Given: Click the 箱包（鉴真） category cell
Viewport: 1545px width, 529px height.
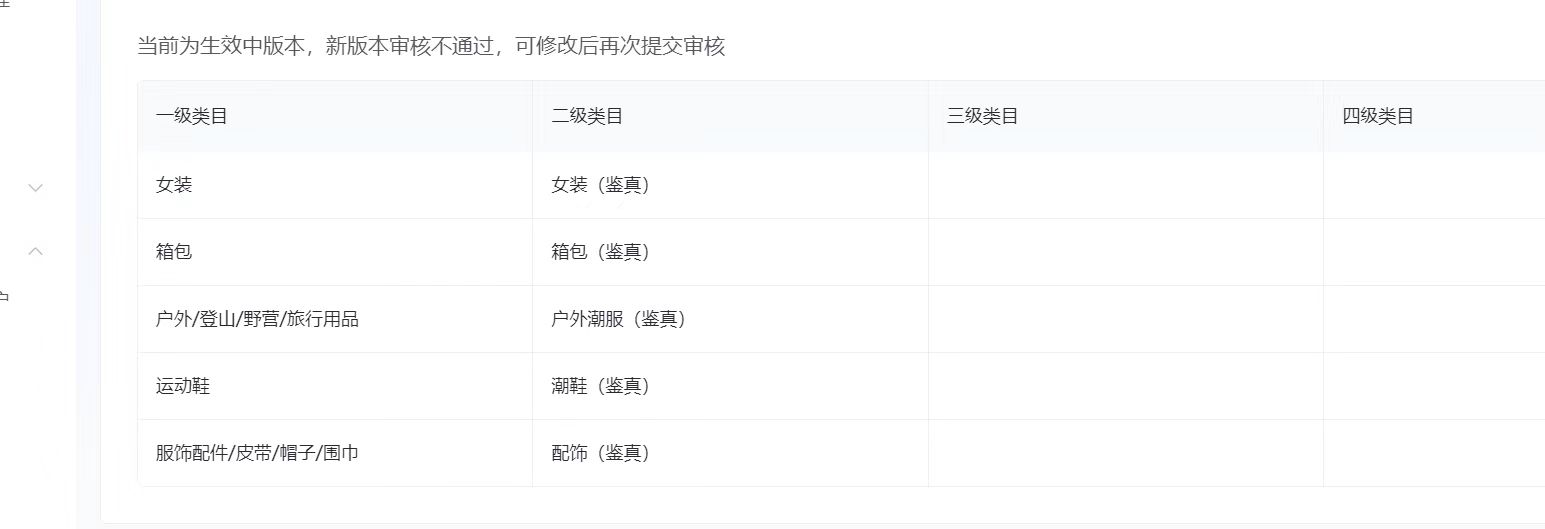Looking at the screenshot, I should click(600, 252).
